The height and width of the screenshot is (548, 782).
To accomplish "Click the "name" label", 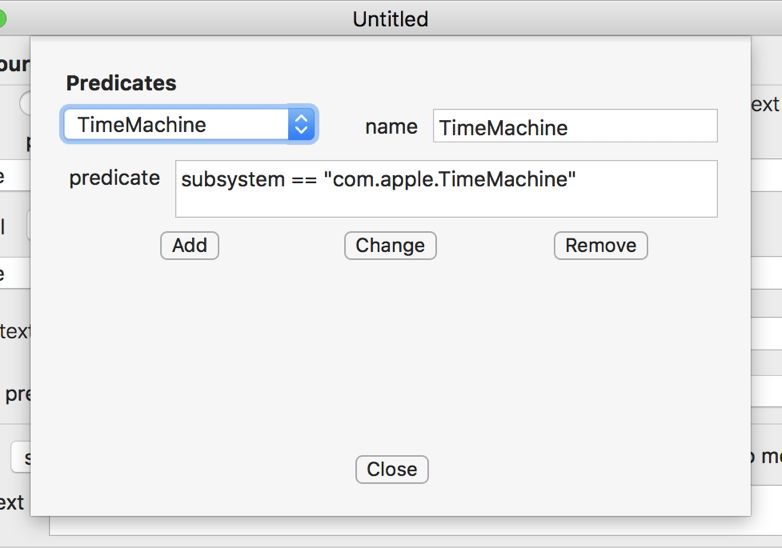I will [x=391, y=127].
